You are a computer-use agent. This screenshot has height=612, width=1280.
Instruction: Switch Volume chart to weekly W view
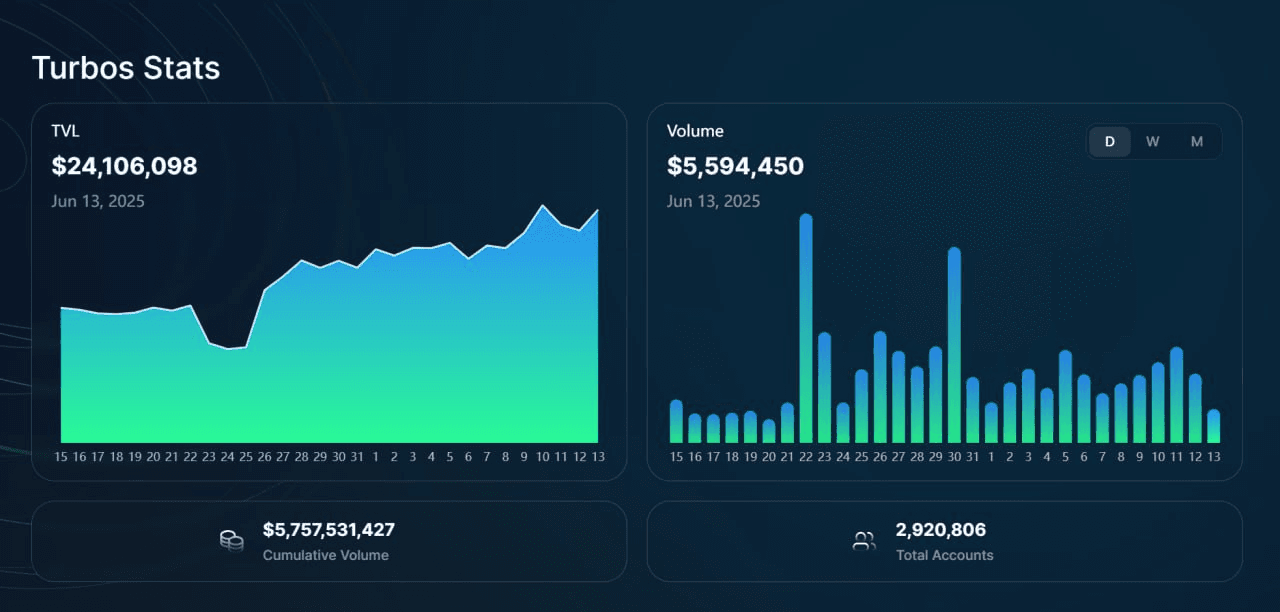[x=1153, y=142]
